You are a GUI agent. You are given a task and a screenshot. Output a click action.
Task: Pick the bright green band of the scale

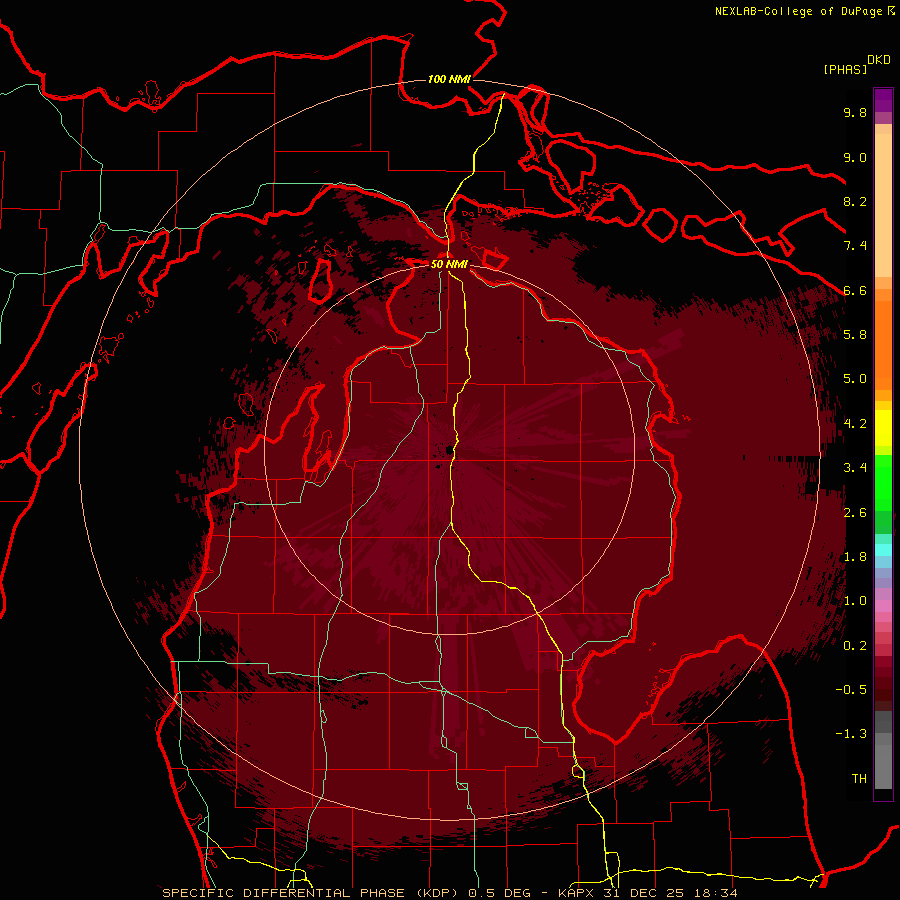pyautogui.click(x=883, y=483)
